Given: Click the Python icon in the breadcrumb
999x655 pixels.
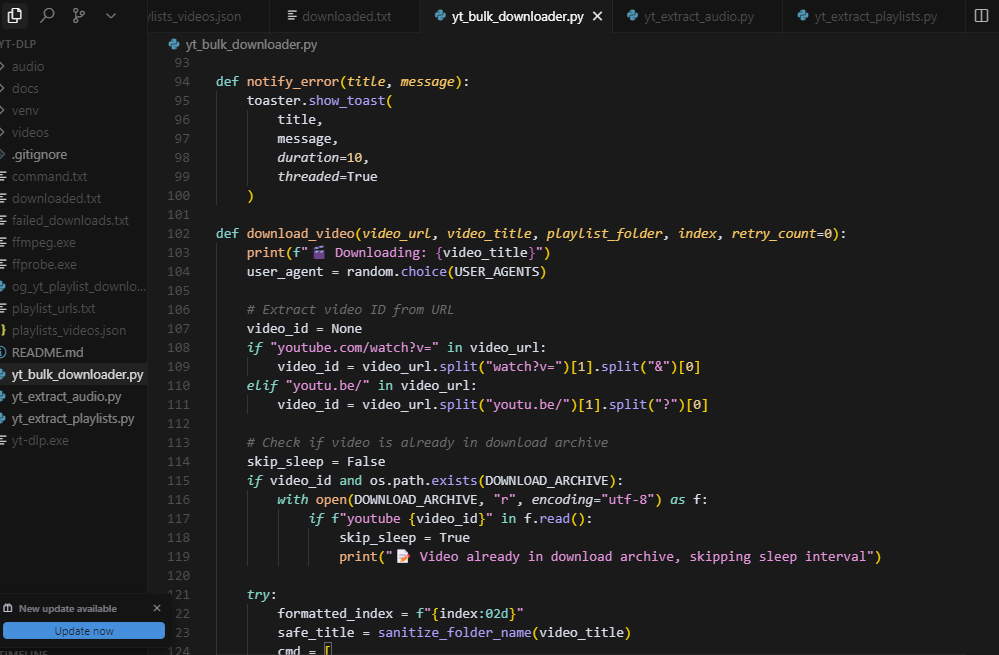Looking at the screenshot, I should [x=174, y=45].
